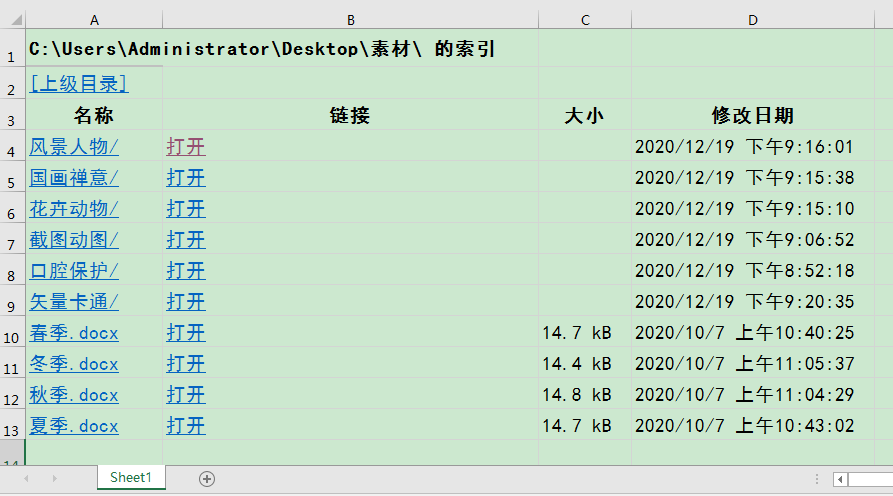Select row 1 header
The height and width of the screenshot is (496, 893).
[x=12, y=48]
